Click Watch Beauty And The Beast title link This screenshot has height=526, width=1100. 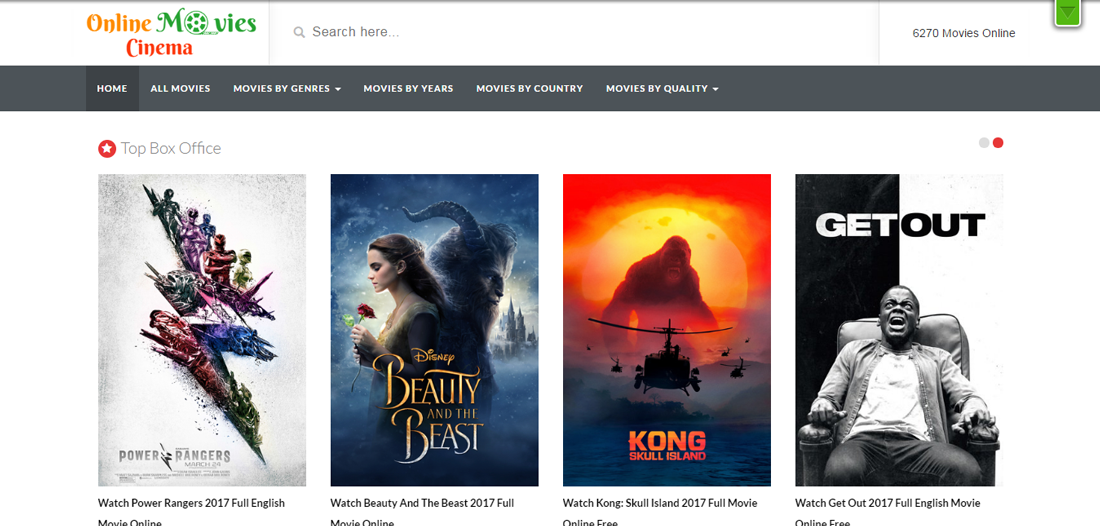(422, 513)
